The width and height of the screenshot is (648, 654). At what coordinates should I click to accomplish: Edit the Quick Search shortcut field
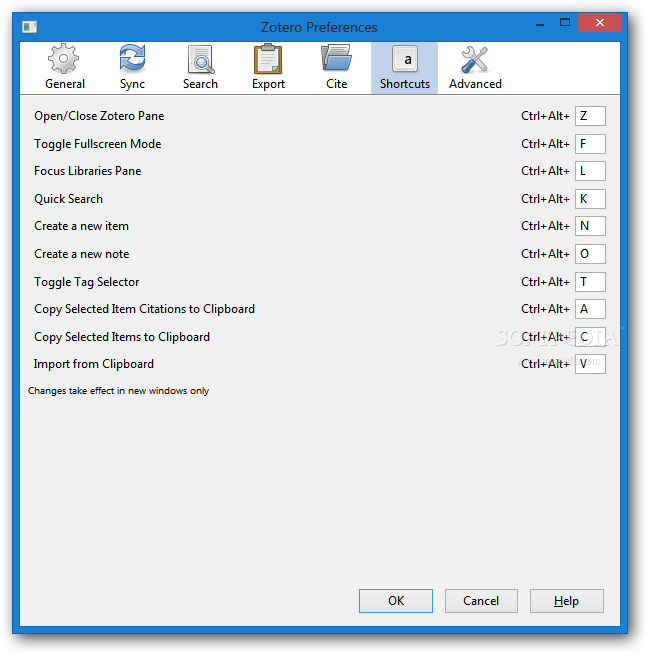coord(590,199)
